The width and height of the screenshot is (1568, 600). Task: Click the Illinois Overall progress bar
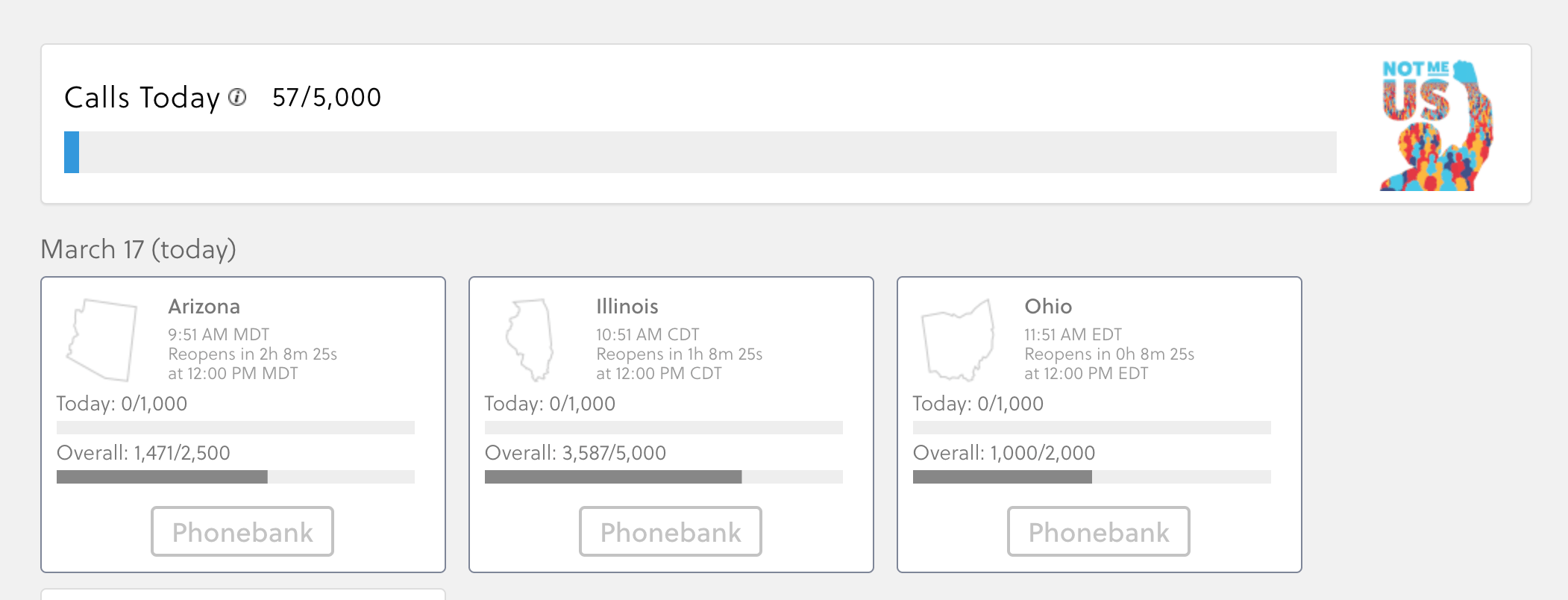[x=664, y=477]
